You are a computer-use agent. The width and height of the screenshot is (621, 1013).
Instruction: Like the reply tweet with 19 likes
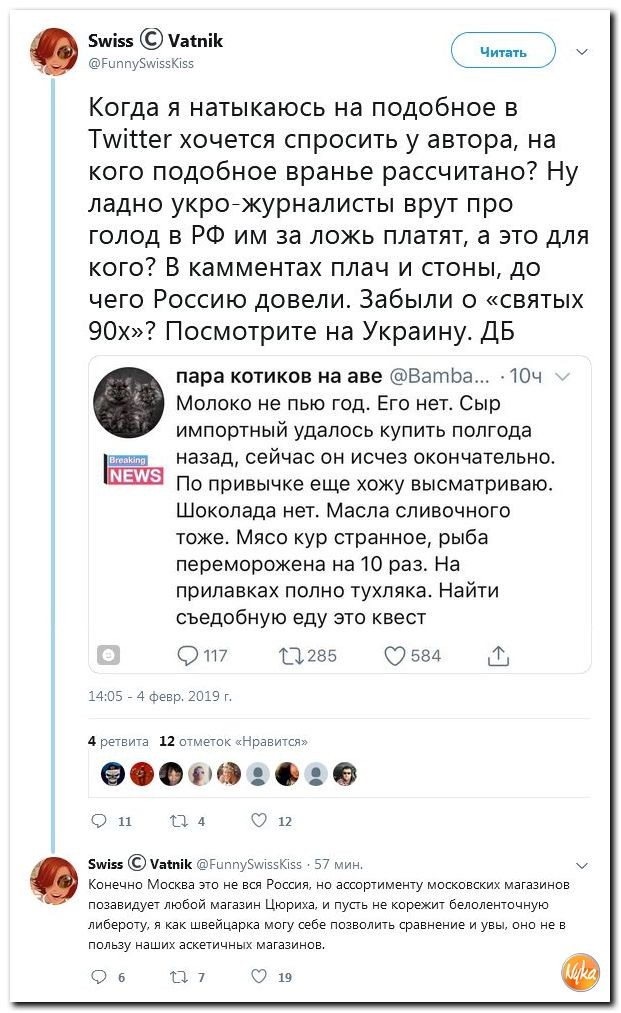pos(258,976)
